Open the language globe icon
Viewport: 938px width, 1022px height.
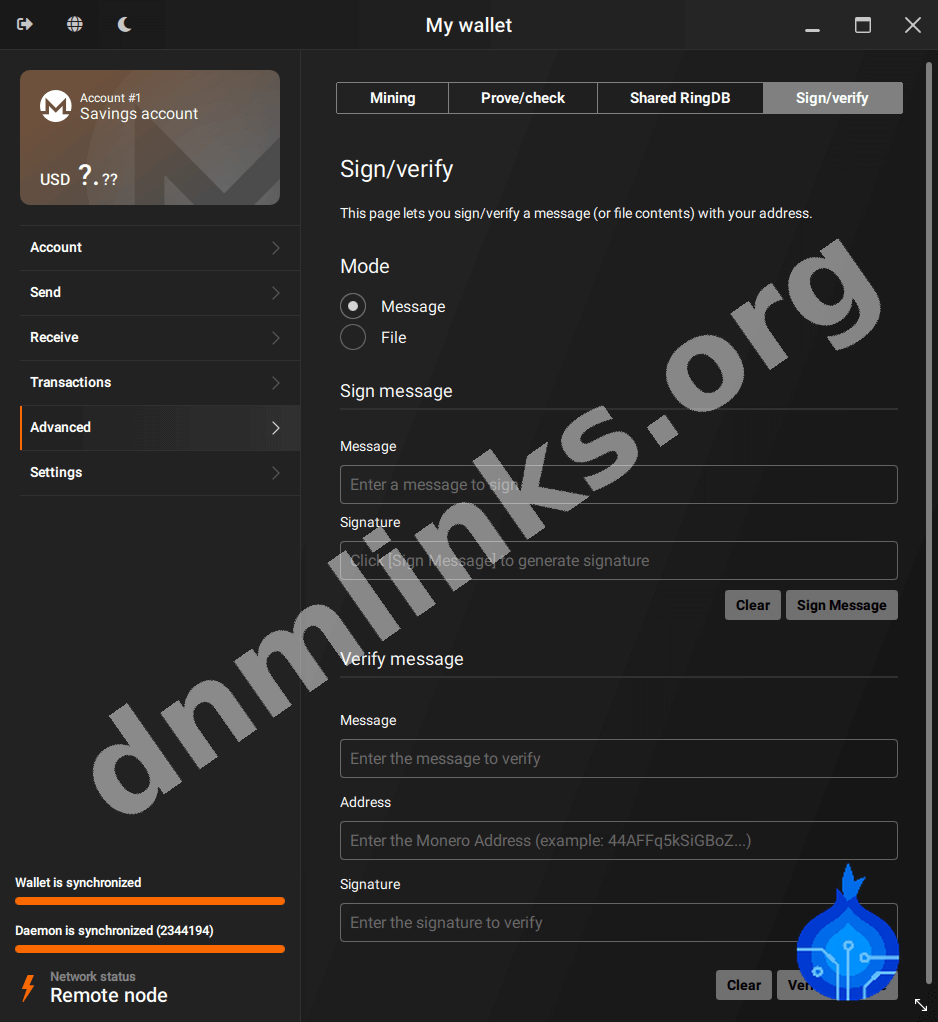point(75,24)
